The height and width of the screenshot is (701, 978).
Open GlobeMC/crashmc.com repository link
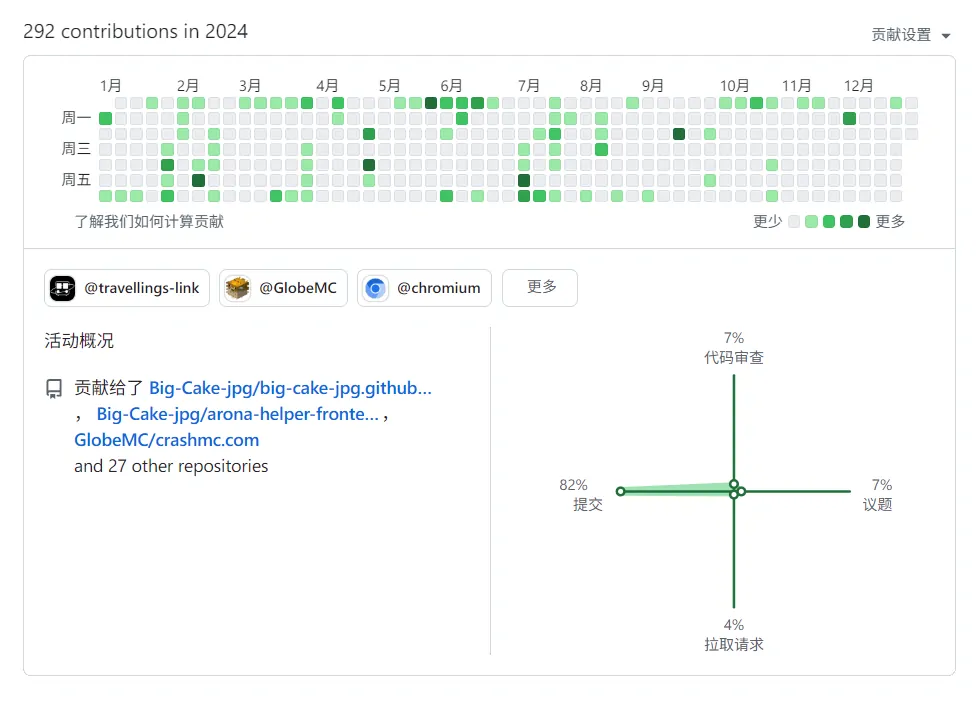click(167, 440)
